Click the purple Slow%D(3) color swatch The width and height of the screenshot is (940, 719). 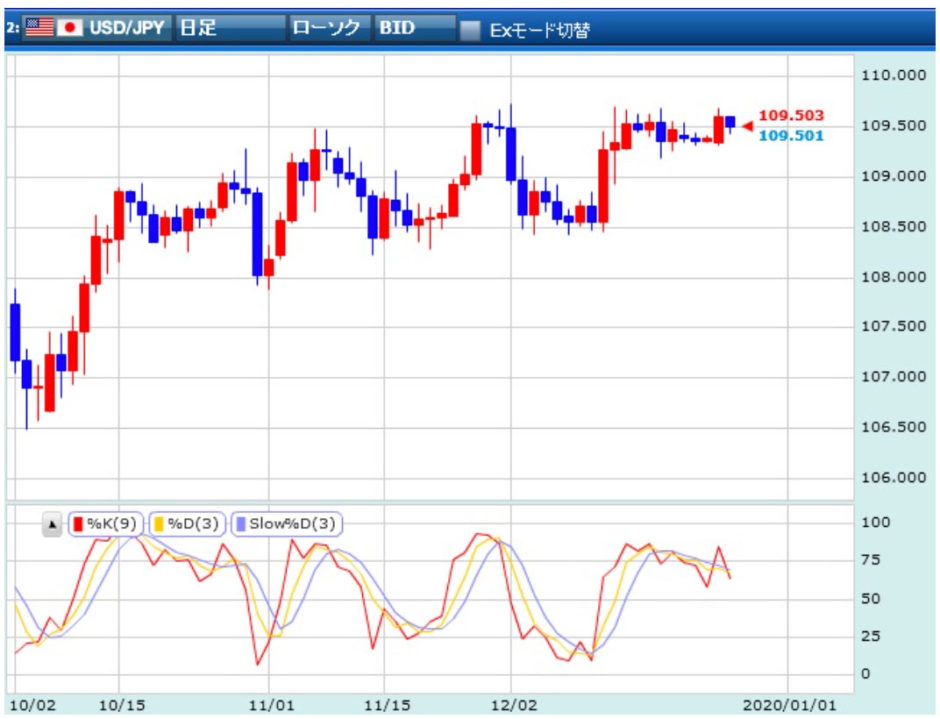click(241, 524)
